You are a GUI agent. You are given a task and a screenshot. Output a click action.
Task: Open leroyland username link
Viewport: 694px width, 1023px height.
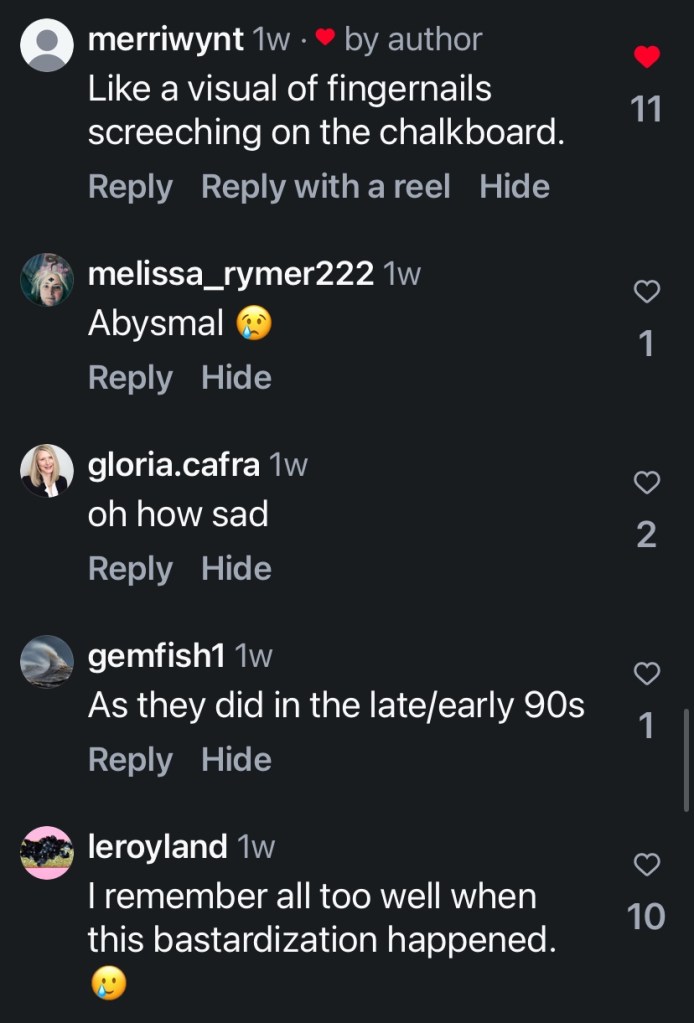pyautogui.click(x=158, y=847)
